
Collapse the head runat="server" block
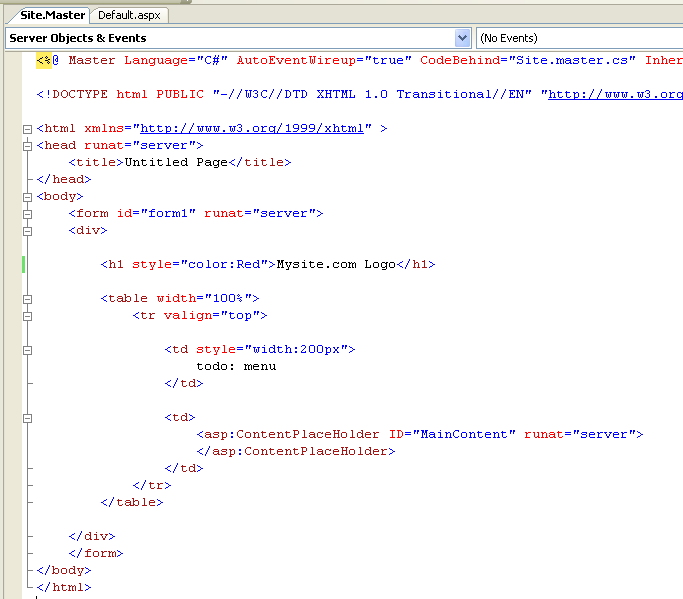point(28,146)
